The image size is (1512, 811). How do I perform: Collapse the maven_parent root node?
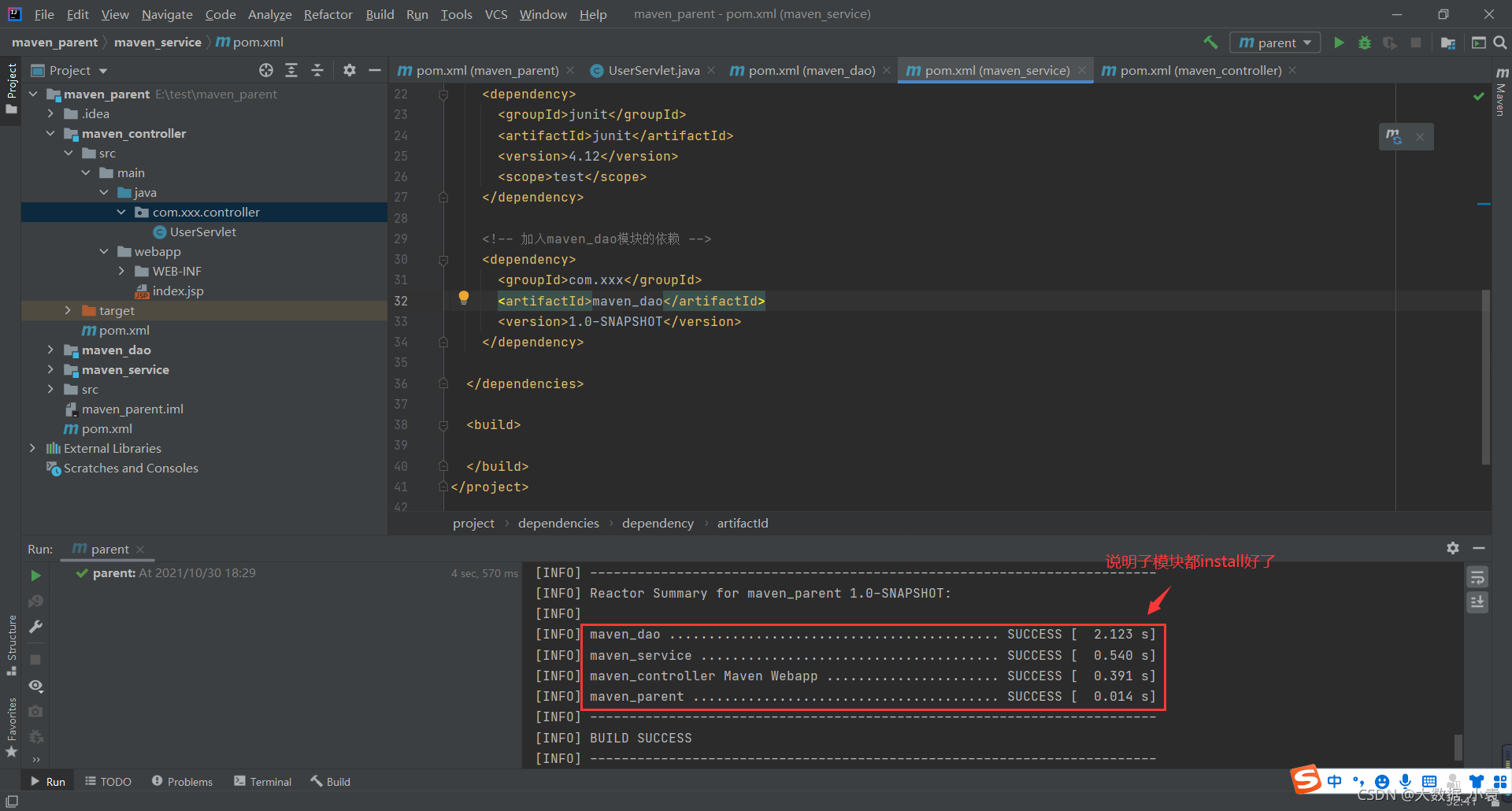(x=33, y=94)
